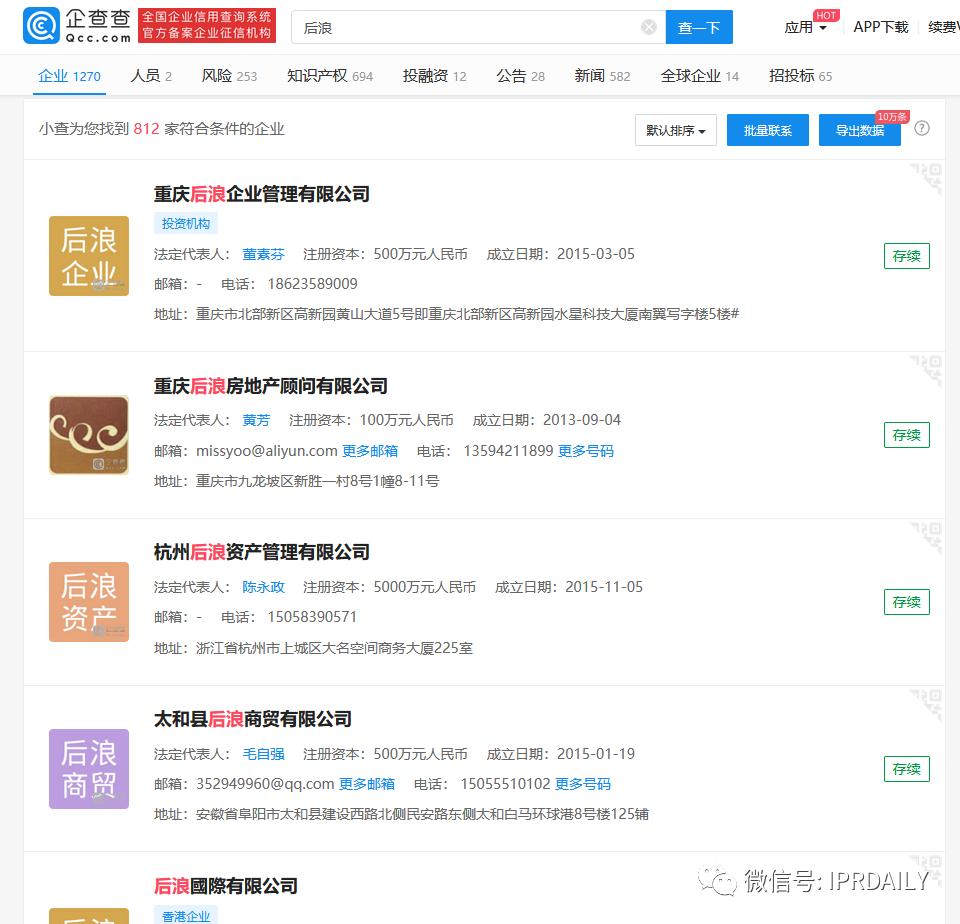Click the 后浪企业 company logo thumbnail

click(88, 256)
